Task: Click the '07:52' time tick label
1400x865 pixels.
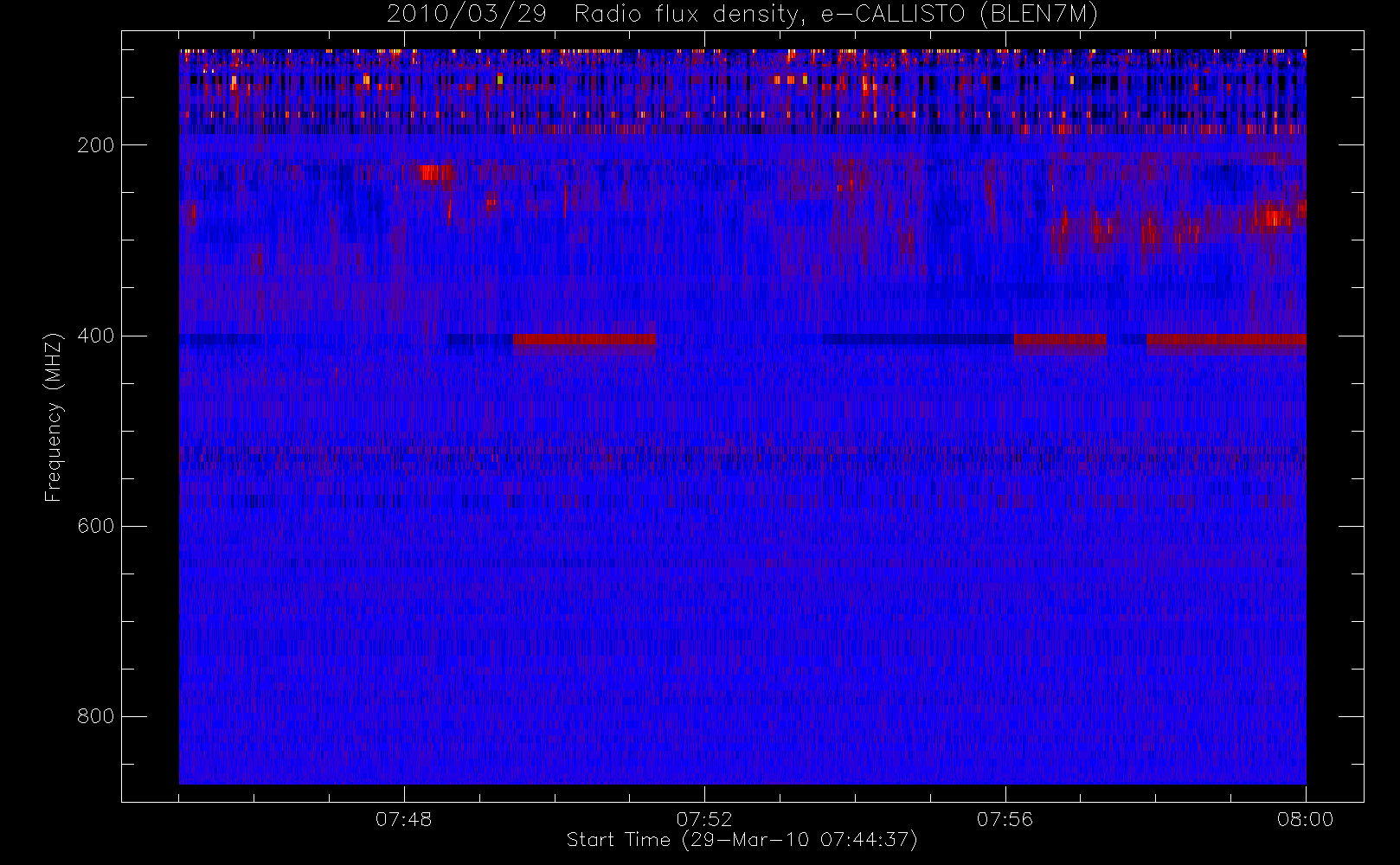Action: (x=704, y=819)
